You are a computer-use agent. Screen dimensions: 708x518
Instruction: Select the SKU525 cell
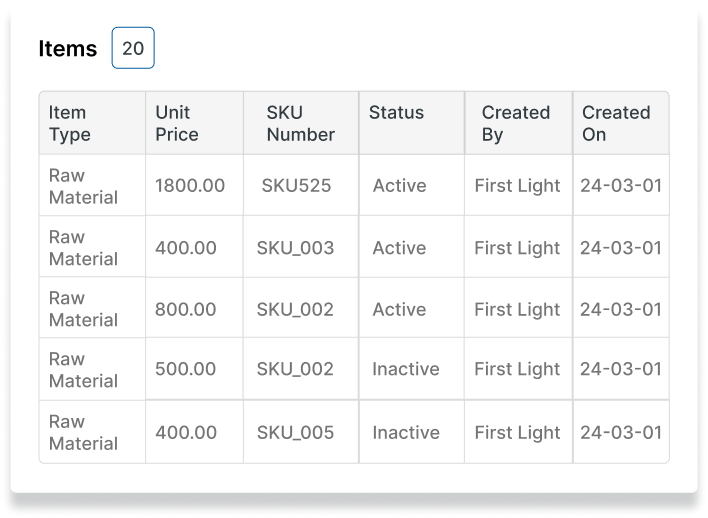click(296, 186)
